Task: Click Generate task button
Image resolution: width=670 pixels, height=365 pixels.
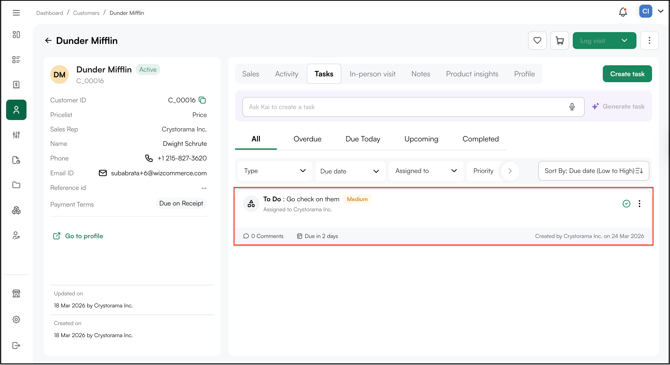Action: tap(618, 106)
